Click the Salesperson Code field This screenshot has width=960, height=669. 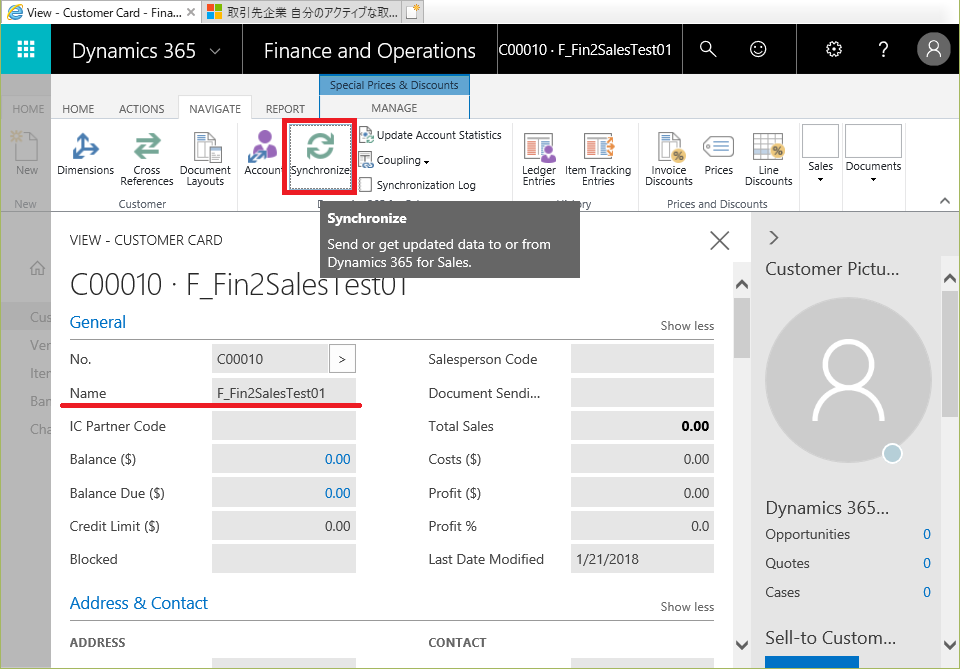pos(642,359)
